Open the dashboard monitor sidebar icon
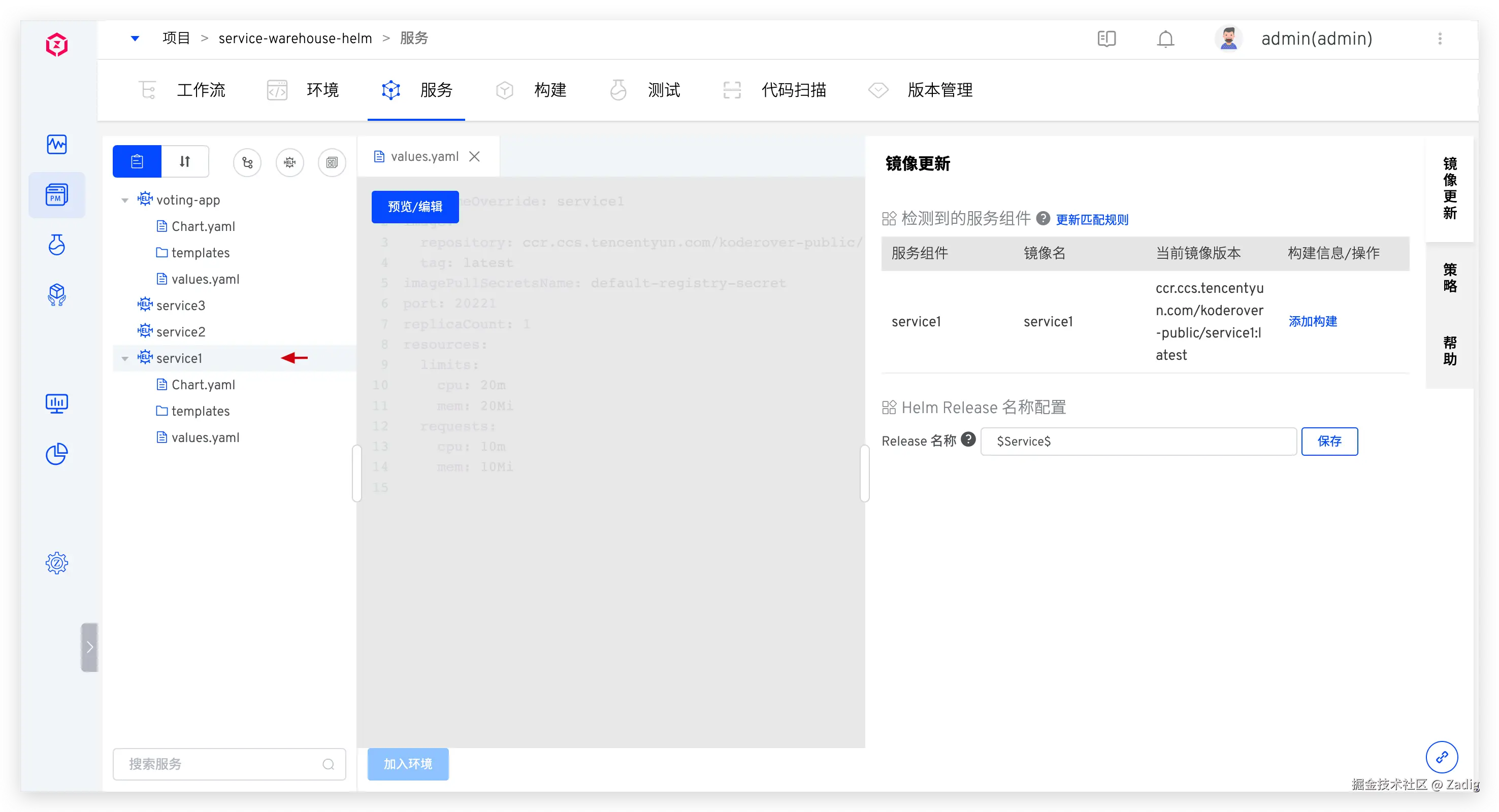The height and width of the screenshot is (812, 1499). tap(56, 403)
